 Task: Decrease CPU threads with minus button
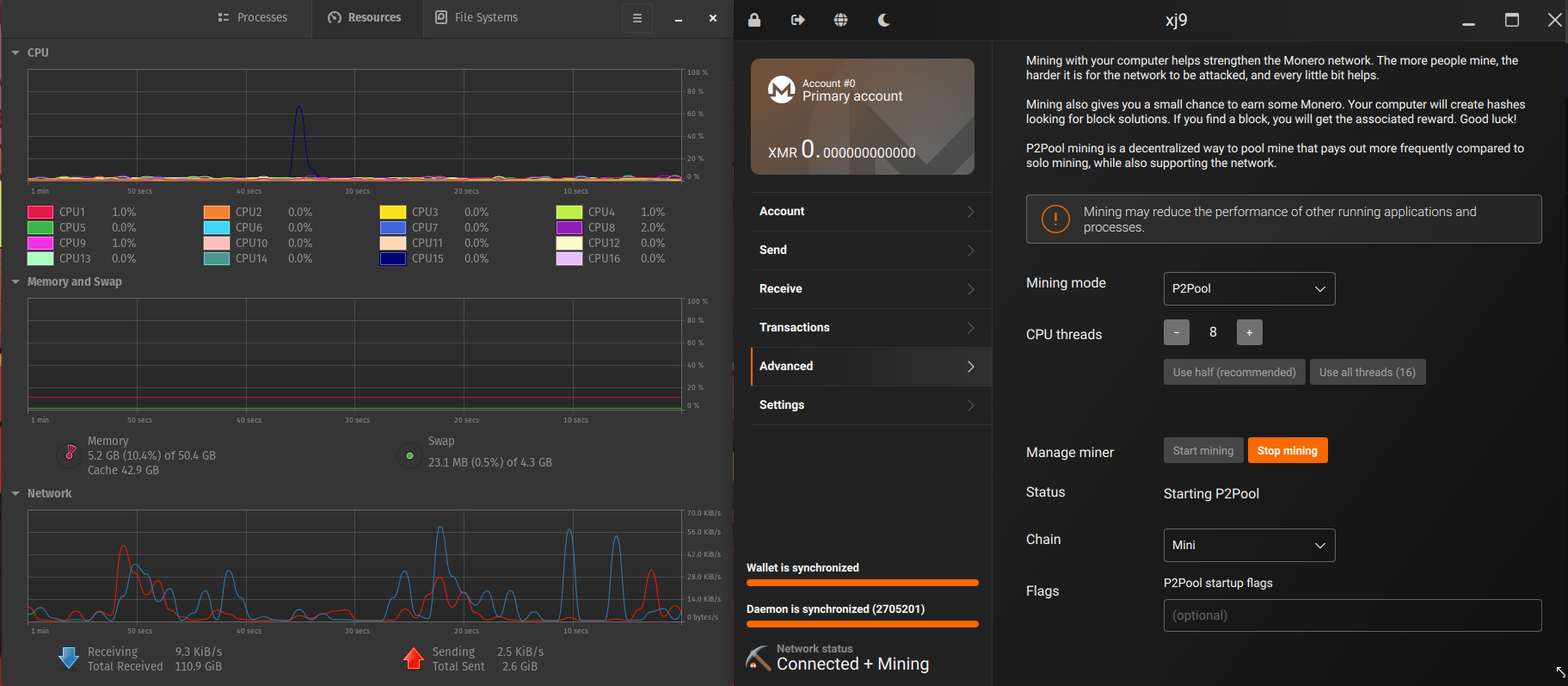coord(1177,332)
